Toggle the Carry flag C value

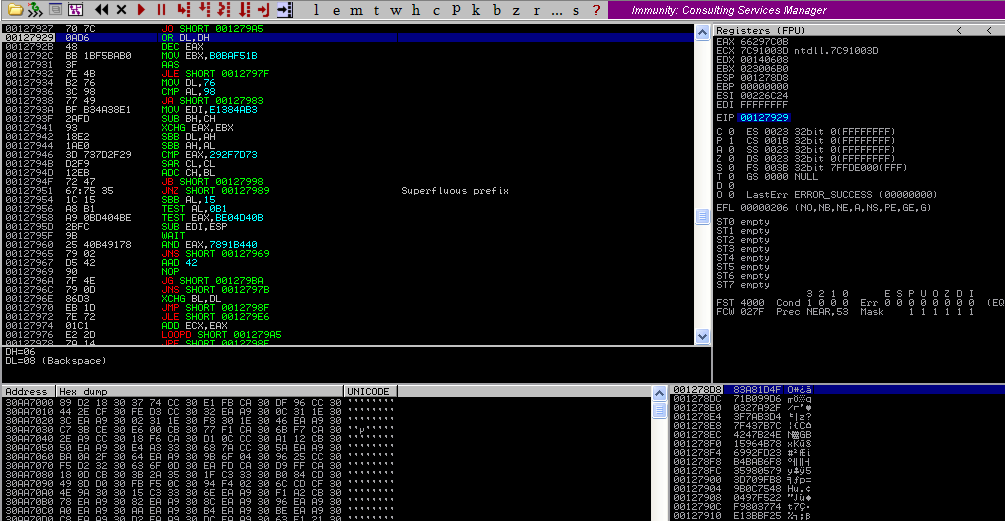coord(731,131)
